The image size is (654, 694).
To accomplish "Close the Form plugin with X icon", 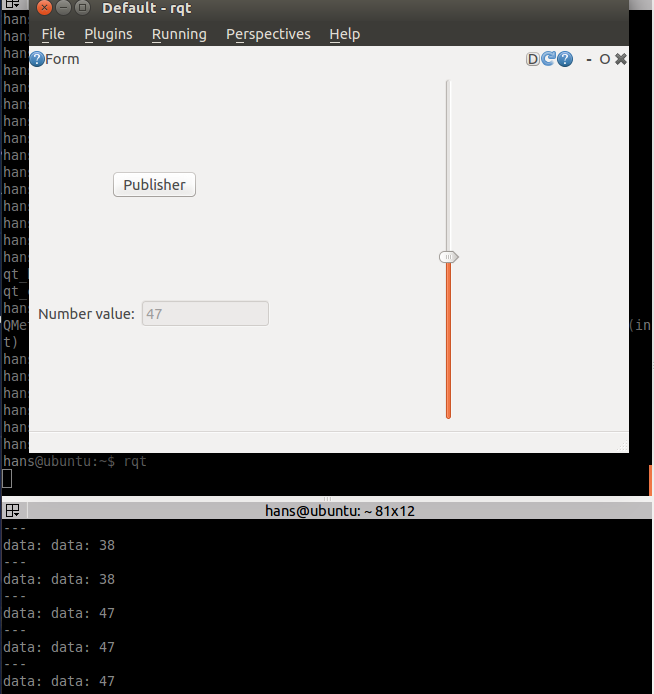I will (x=621, y=59).
